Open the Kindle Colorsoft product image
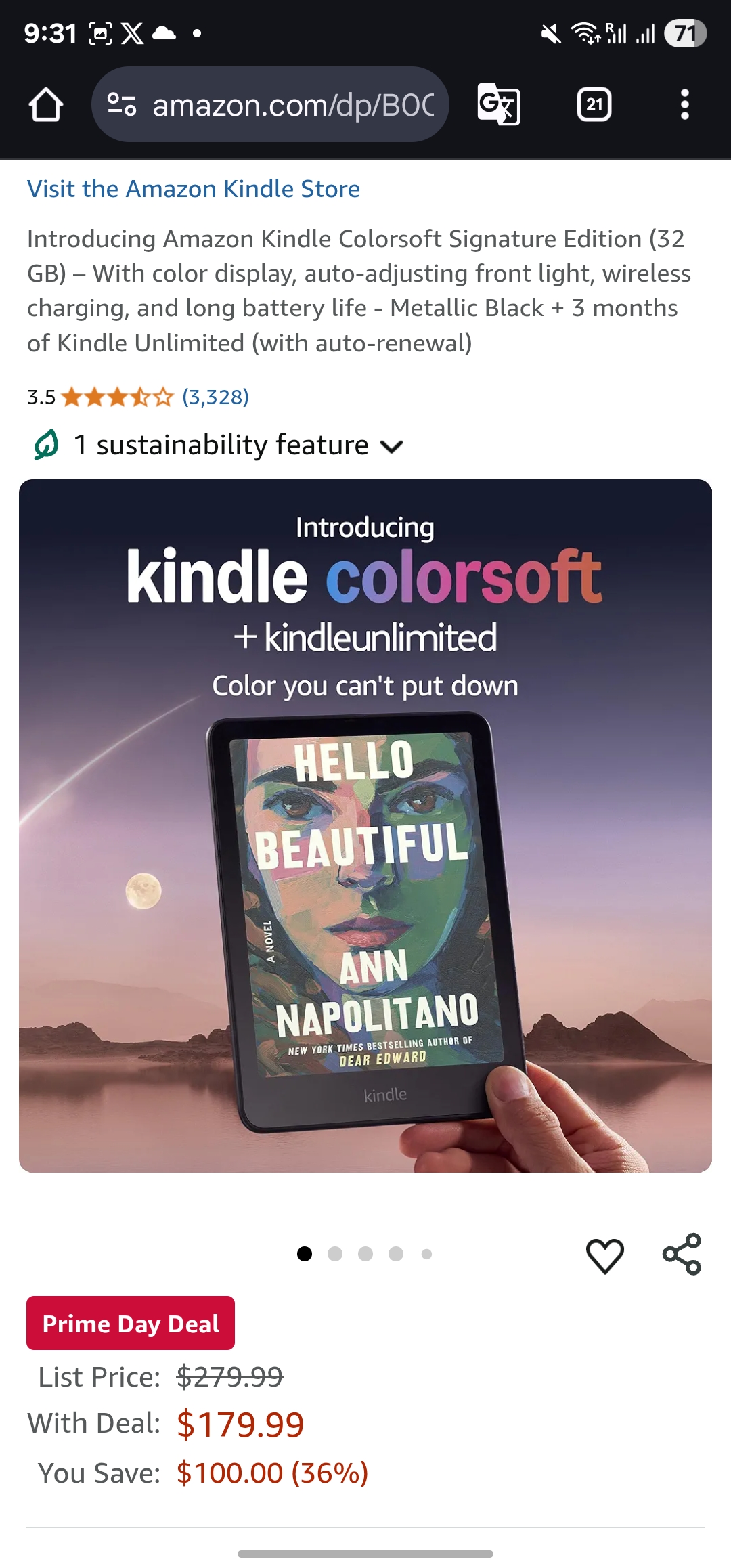The width and height of the screenshot is (731, 1568). pyautogui.click(x=365, y=826)
